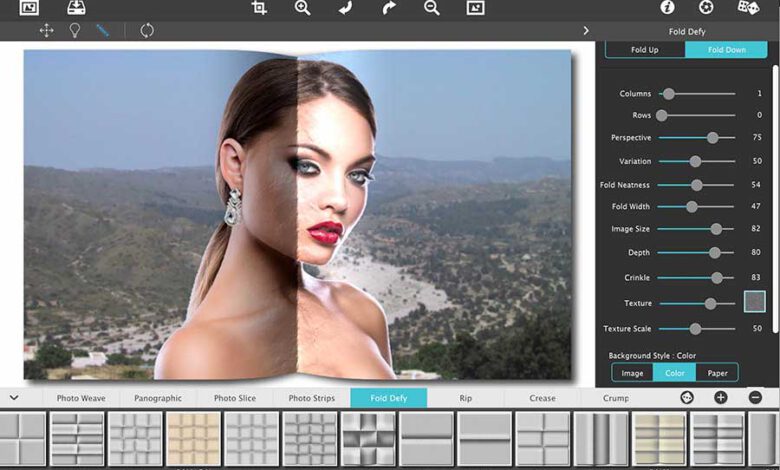Image resolution: width=780 pixels, height=470 pixels.
Task: Open the Texture swatch preview
Action: point(754,302)
